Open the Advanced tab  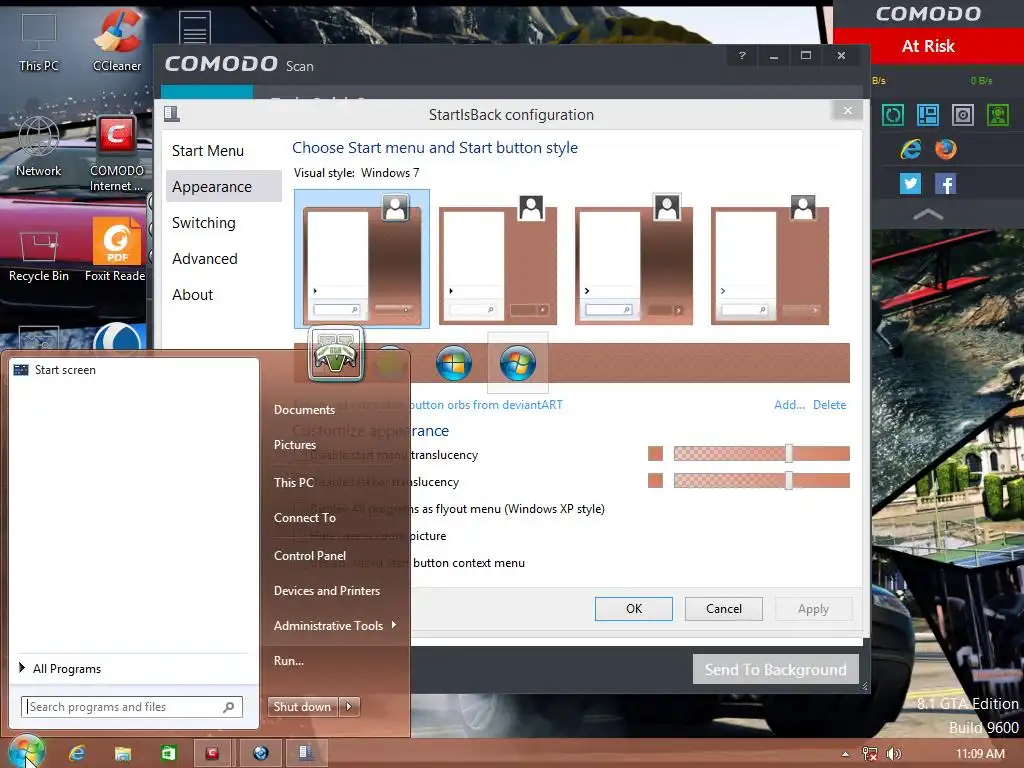(205, 259)
